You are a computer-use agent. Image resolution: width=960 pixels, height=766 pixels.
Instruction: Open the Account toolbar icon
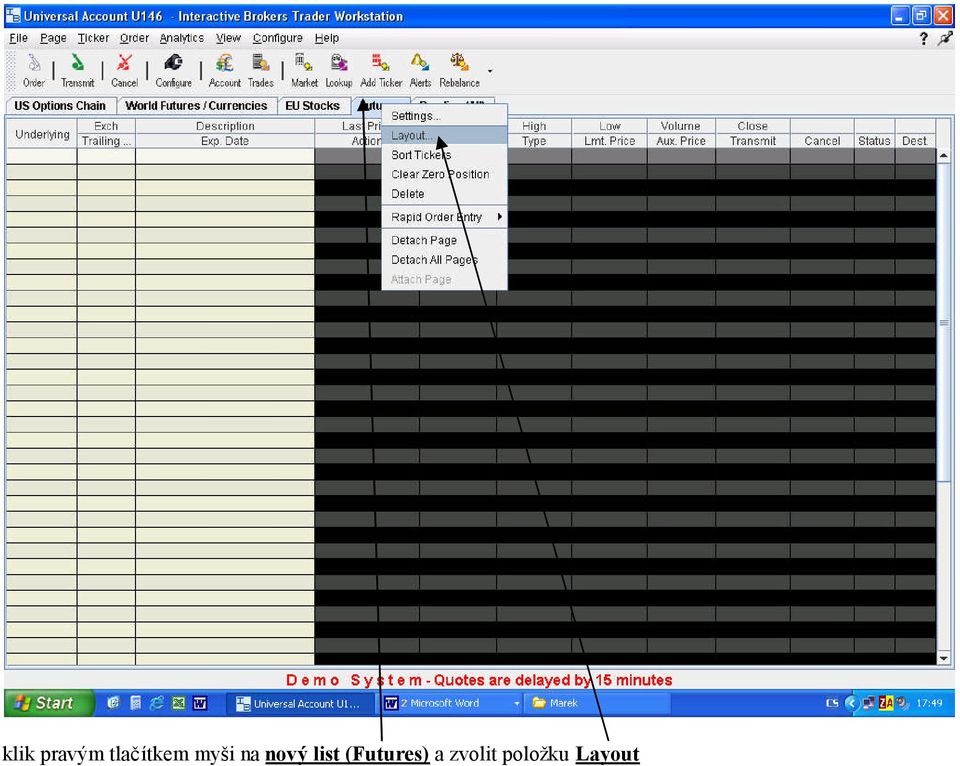225,70
